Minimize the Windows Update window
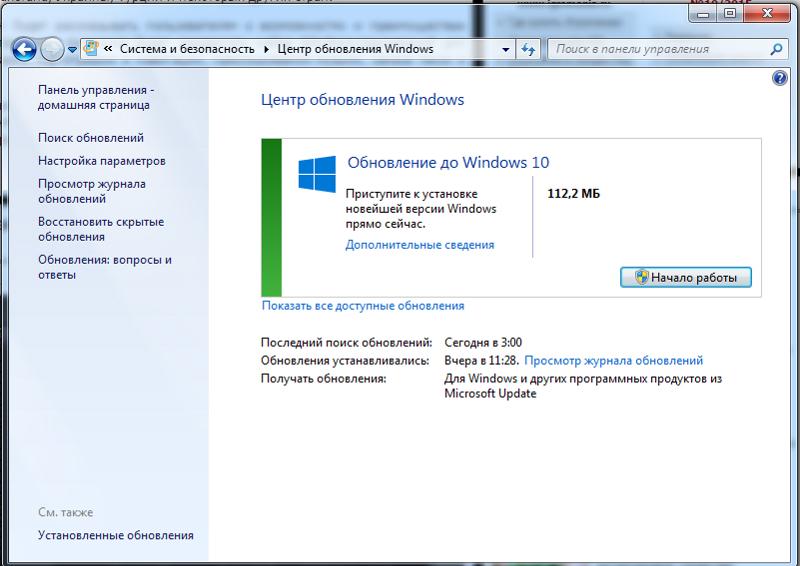 703,13
